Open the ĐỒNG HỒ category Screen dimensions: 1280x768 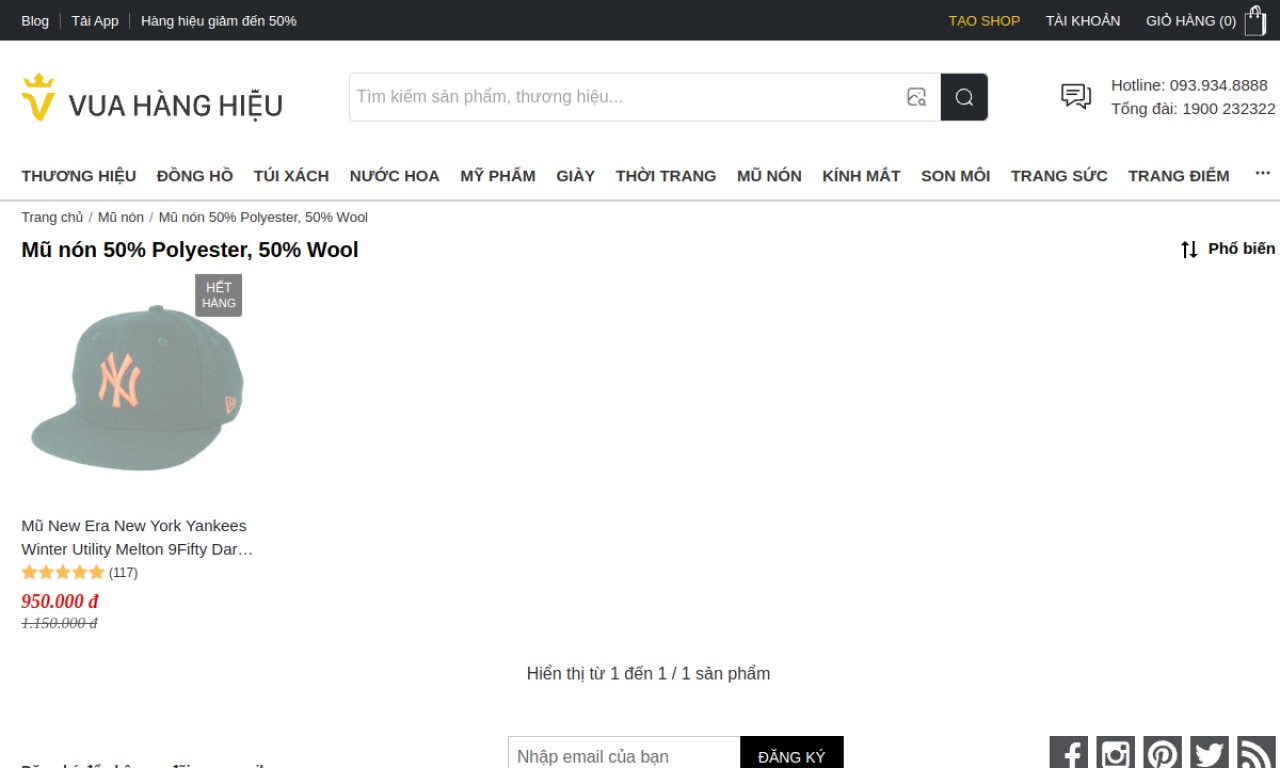[195, 176]
